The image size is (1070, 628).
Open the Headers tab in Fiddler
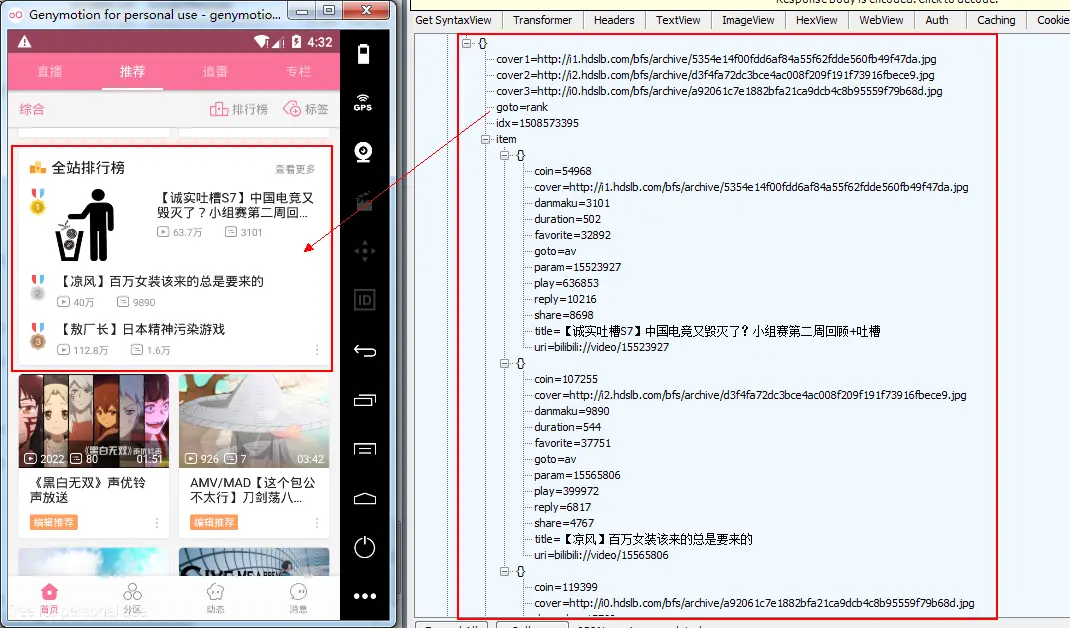pos(613,20)
